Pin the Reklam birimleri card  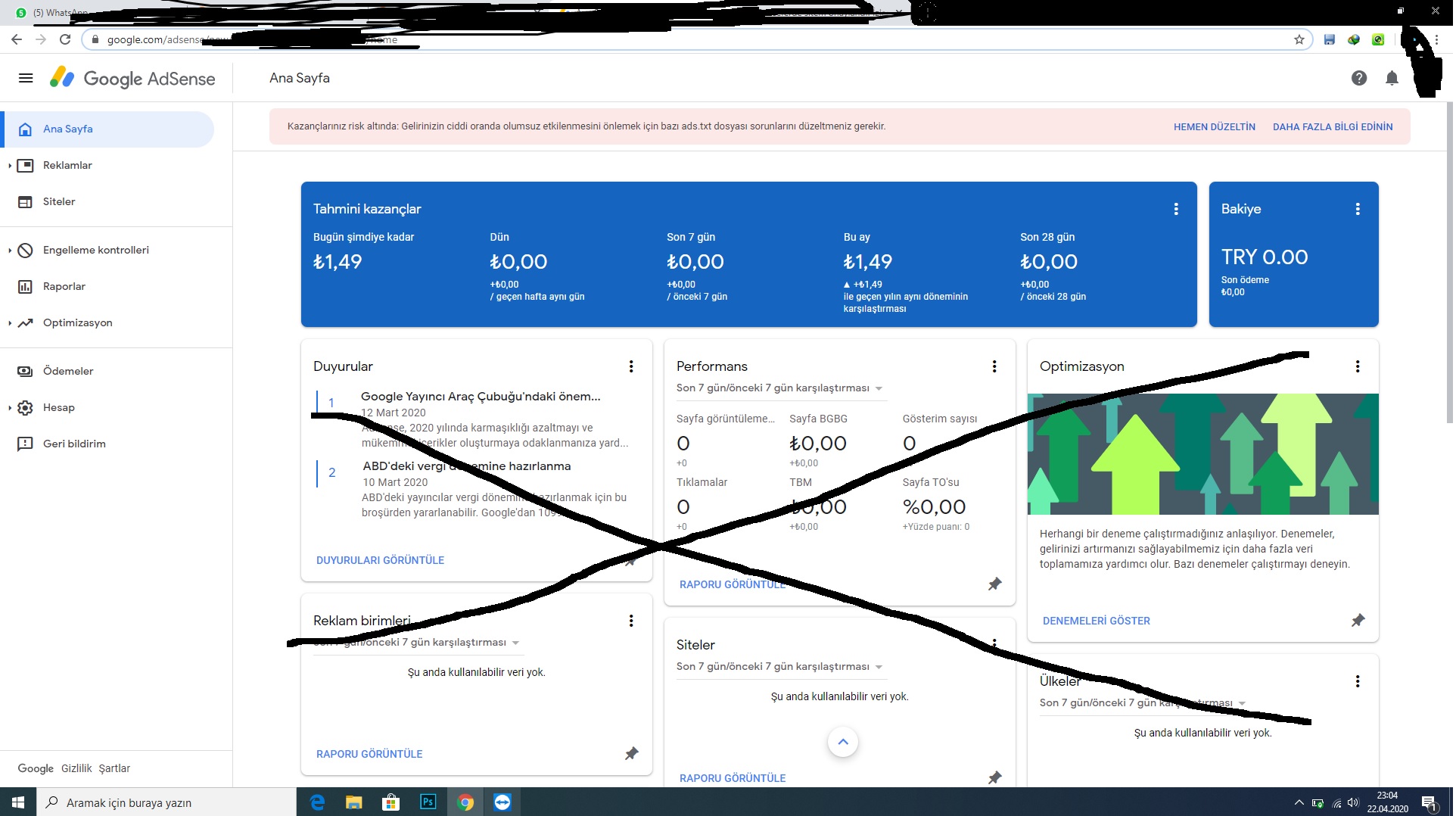[632, 753]
